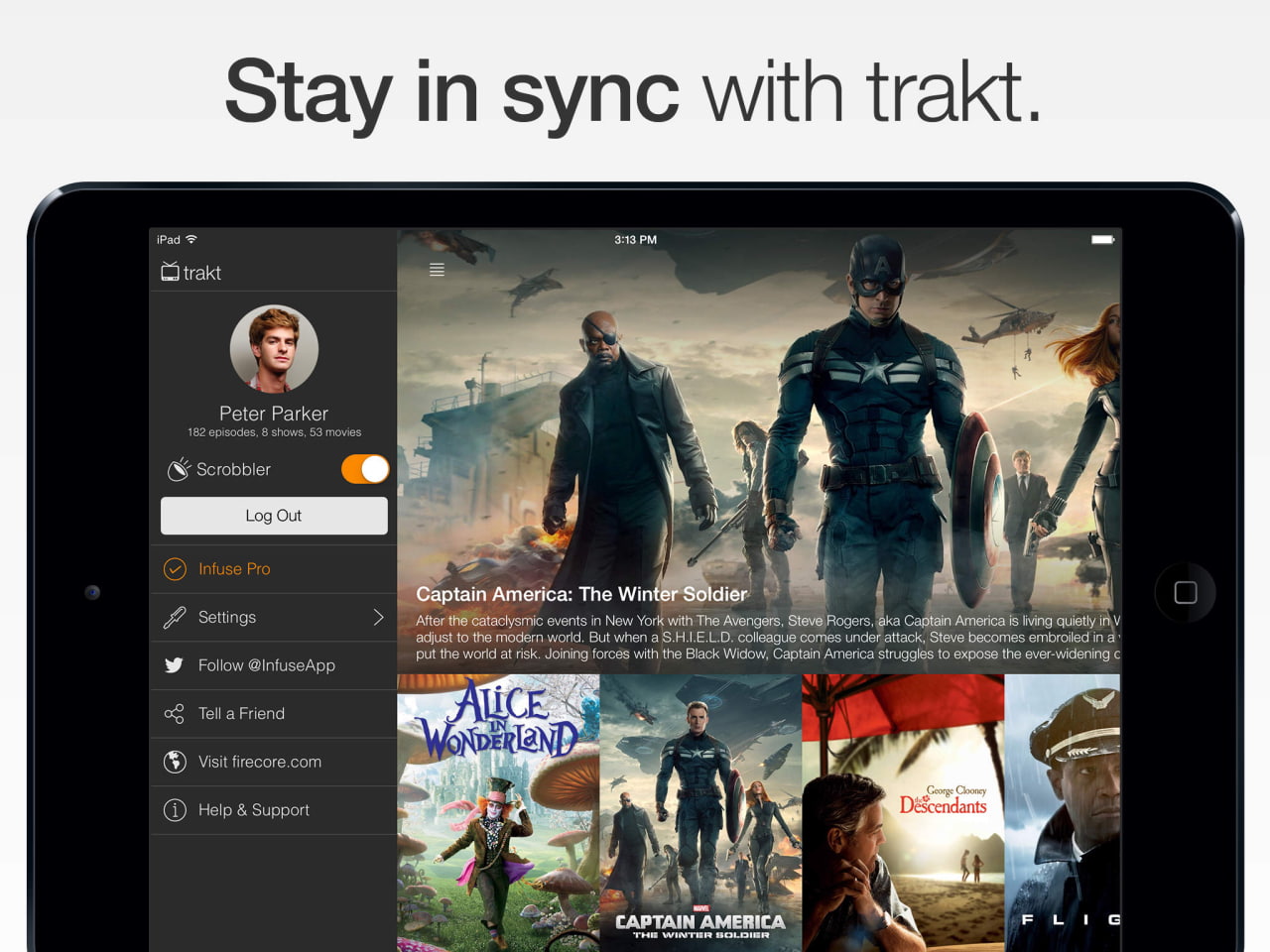Select the Infuse Pro menu entry

point(233,568)
